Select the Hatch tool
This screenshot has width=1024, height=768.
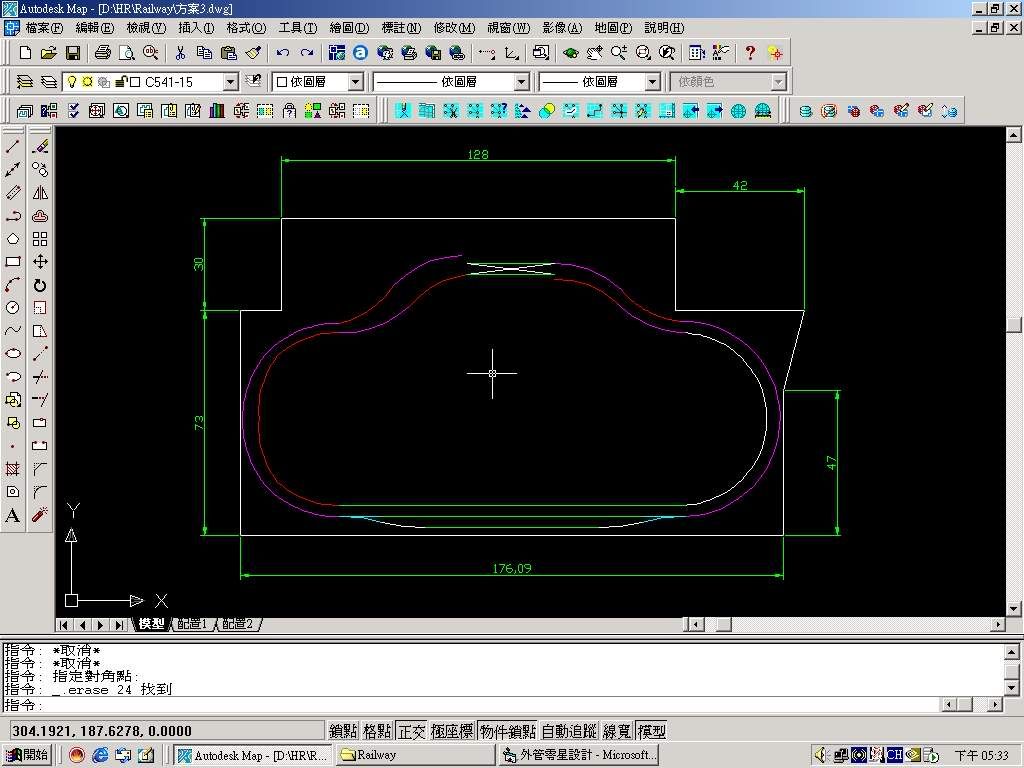(x=12, y=469)
